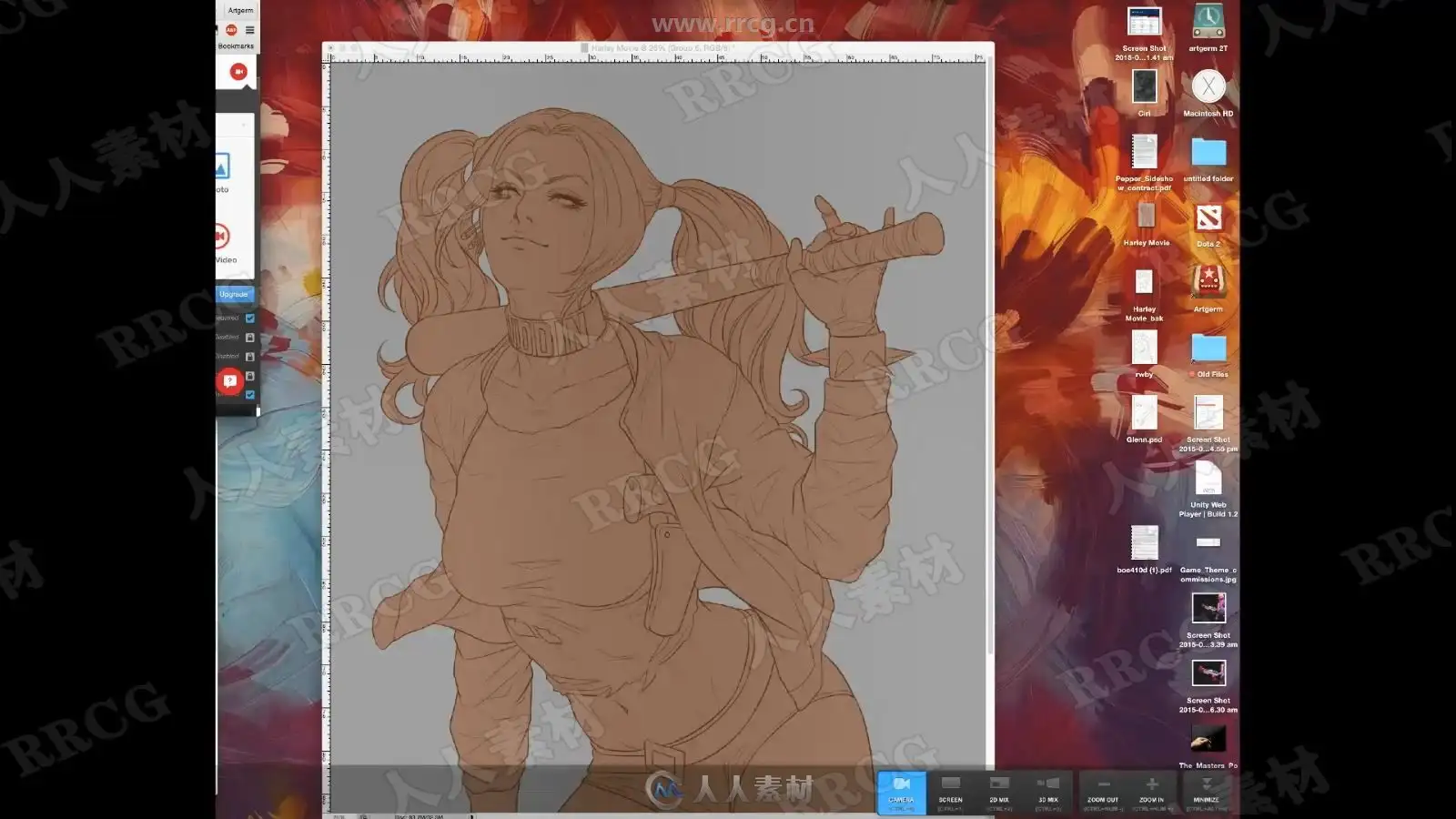Click the blue Upgrade button
1456x819 pixels.
(x=234, y=294)
